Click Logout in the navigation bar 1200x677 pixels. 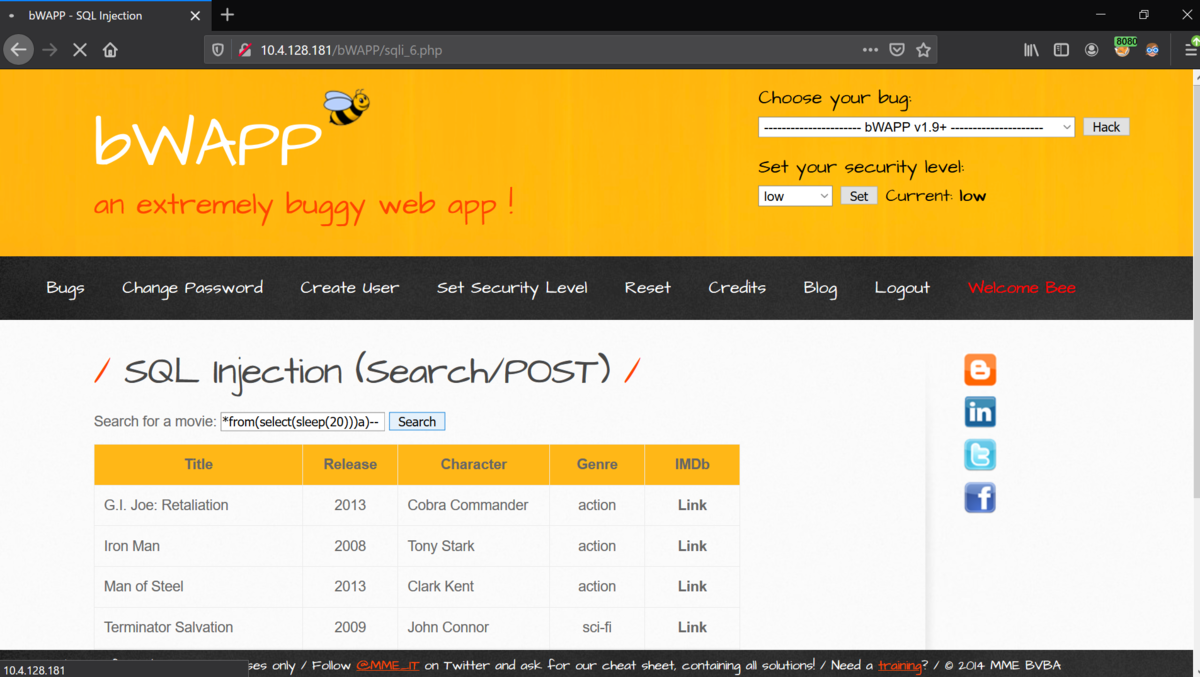[902, 288]
